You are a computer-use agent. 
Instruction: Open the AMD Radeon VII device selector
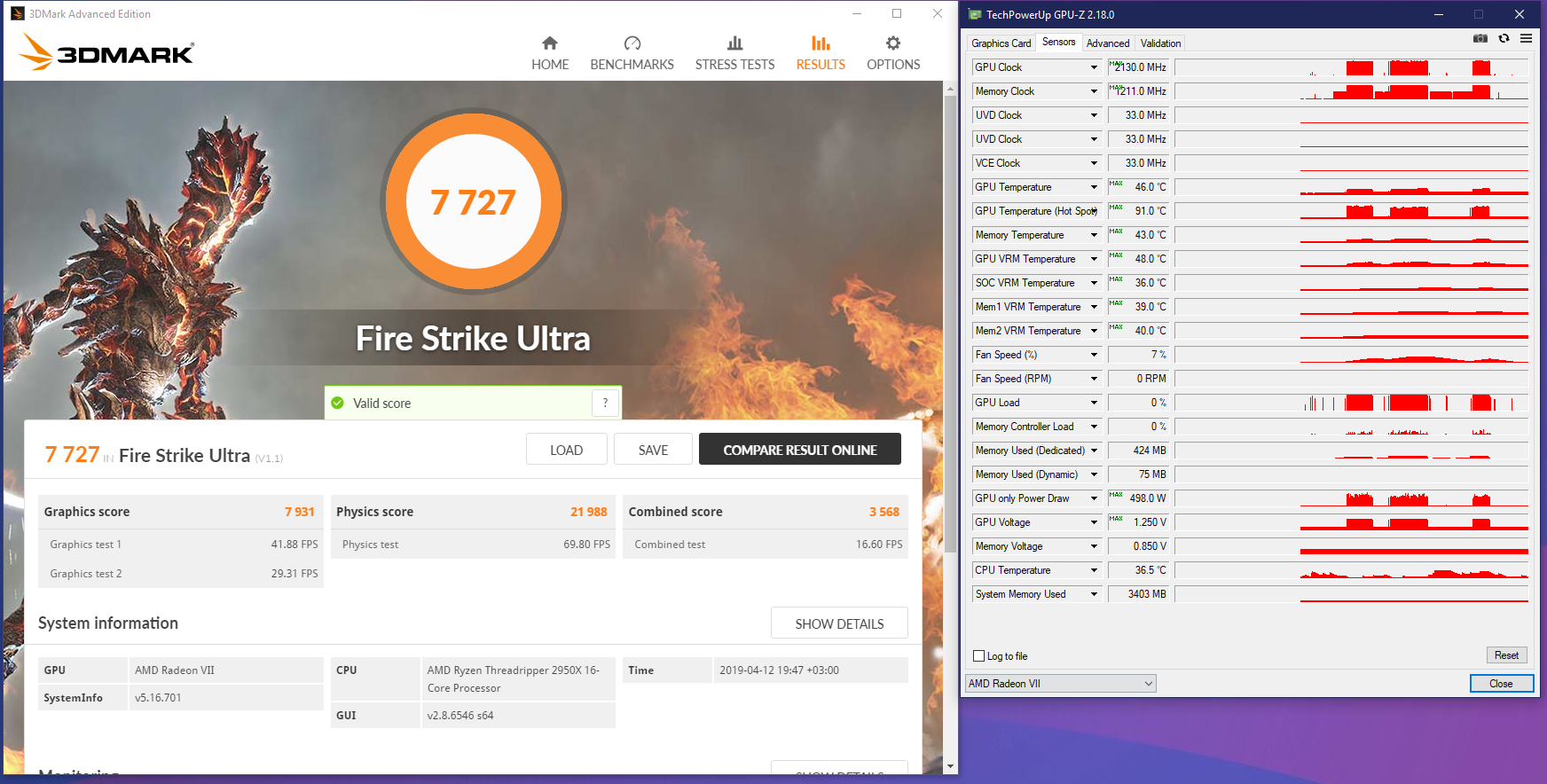tap(1061, 684)
